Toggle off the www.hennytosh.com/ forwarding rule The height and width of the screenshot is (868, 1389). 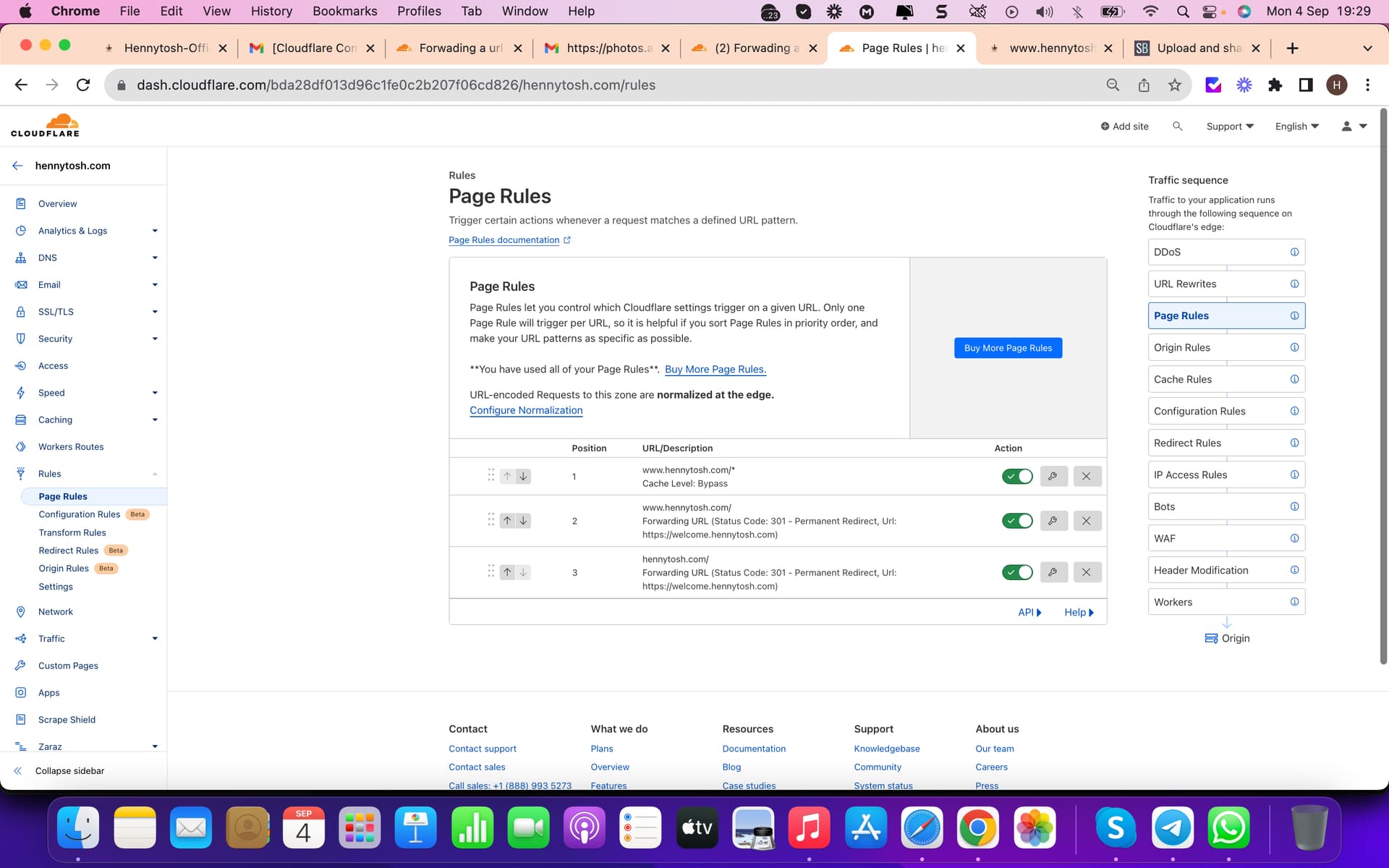tap(1017, 521)
